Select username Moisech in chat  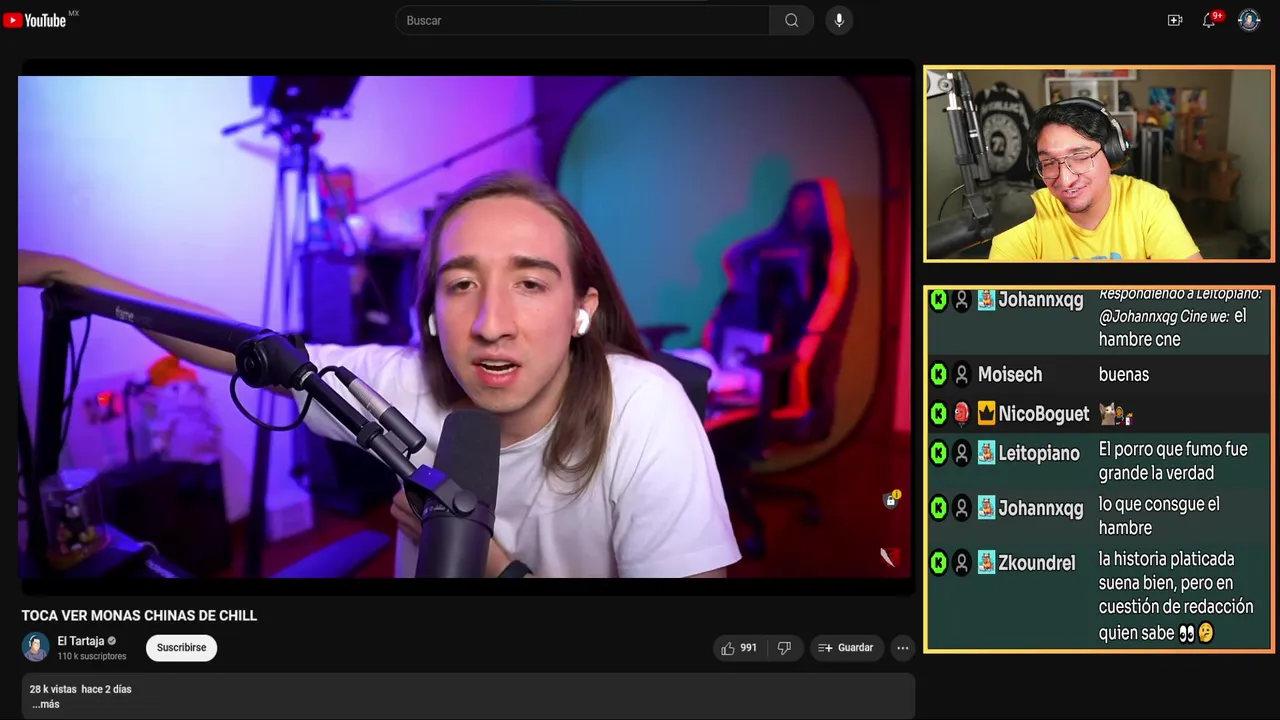pyautogui.click(x=1010, y=375)
